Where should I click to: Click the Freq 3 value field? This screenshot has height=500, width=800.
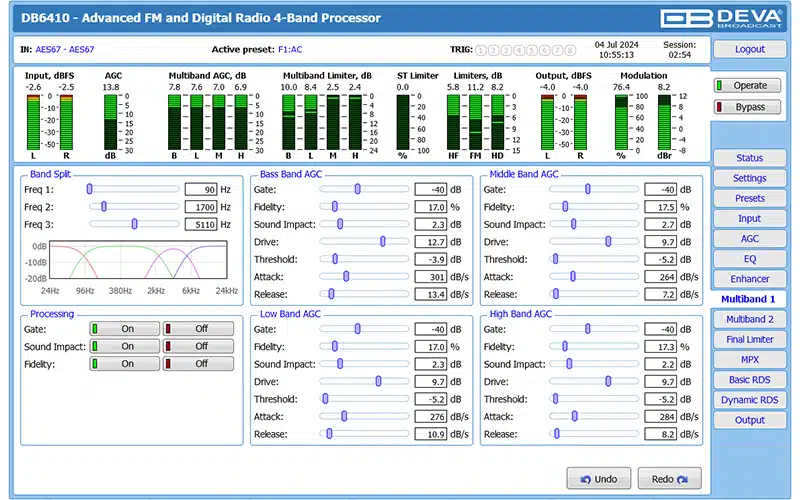(x=201, y=224)
